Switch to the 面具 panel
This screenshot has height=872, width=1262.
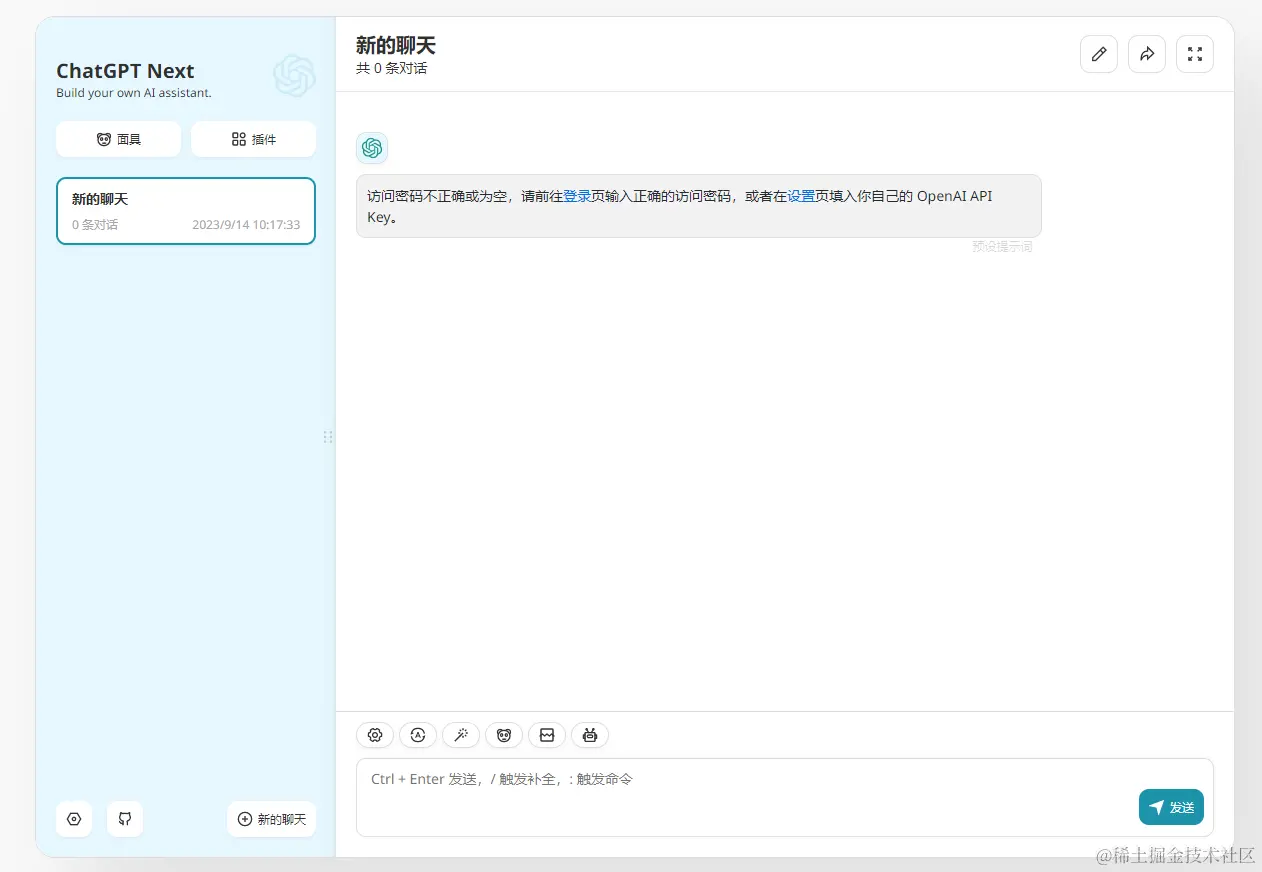click(118, 139)
